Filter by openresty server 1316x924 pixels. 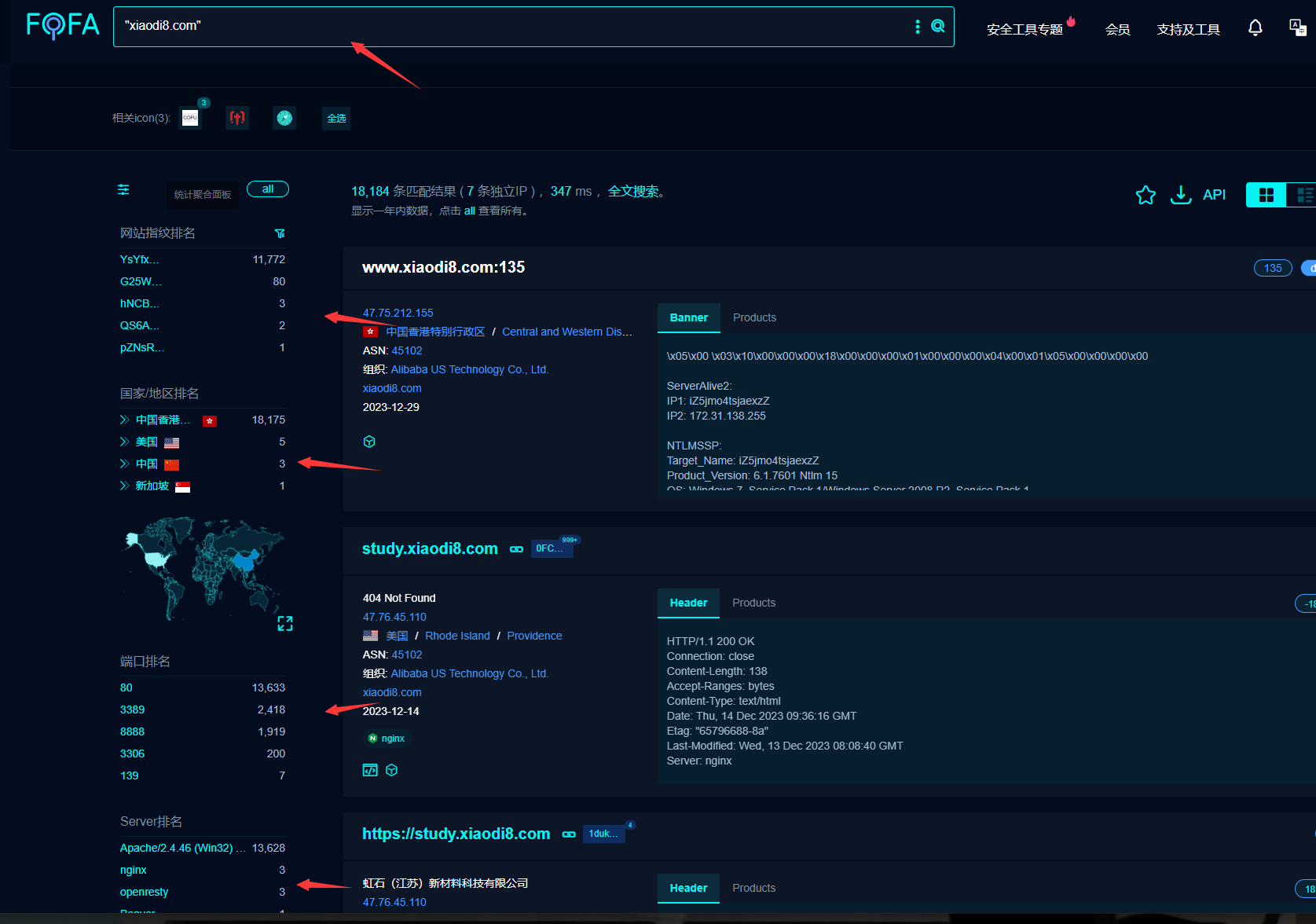click(144, 892)
